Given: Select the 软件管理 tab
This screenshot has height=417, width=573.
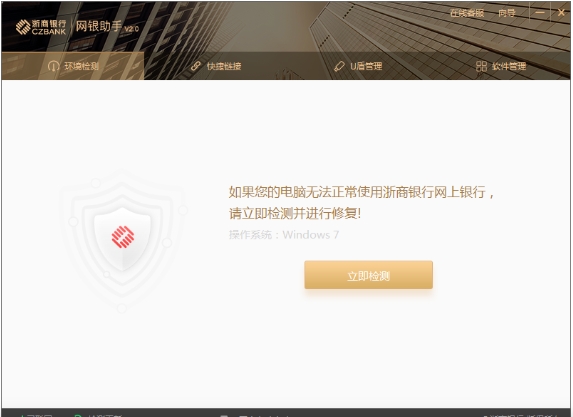Looking at the screenshot, I should 501,66.
